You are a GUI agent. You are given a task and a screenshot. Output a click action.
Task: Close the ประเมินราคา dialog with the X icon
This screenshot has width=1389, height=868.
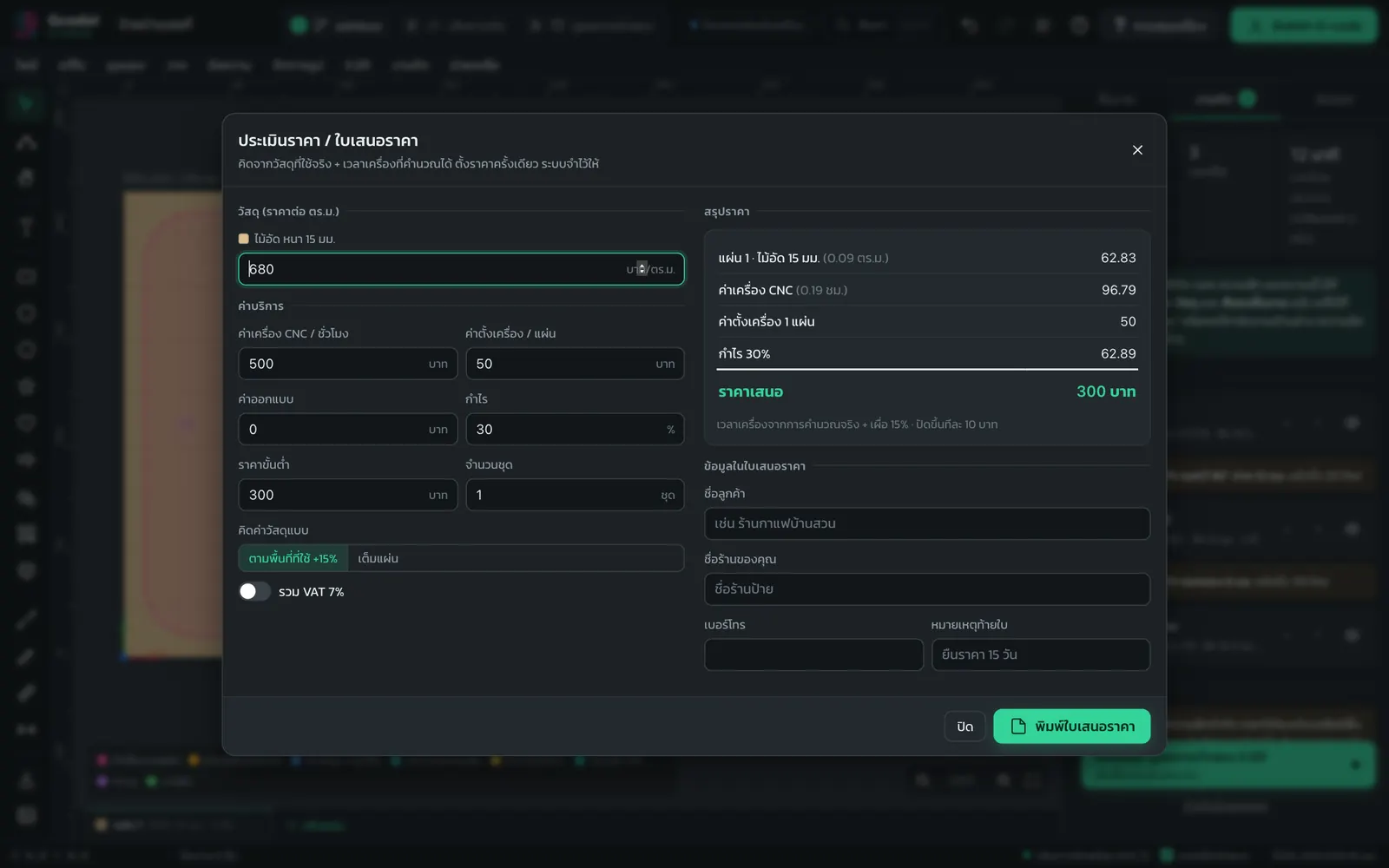pos(1137,150)
